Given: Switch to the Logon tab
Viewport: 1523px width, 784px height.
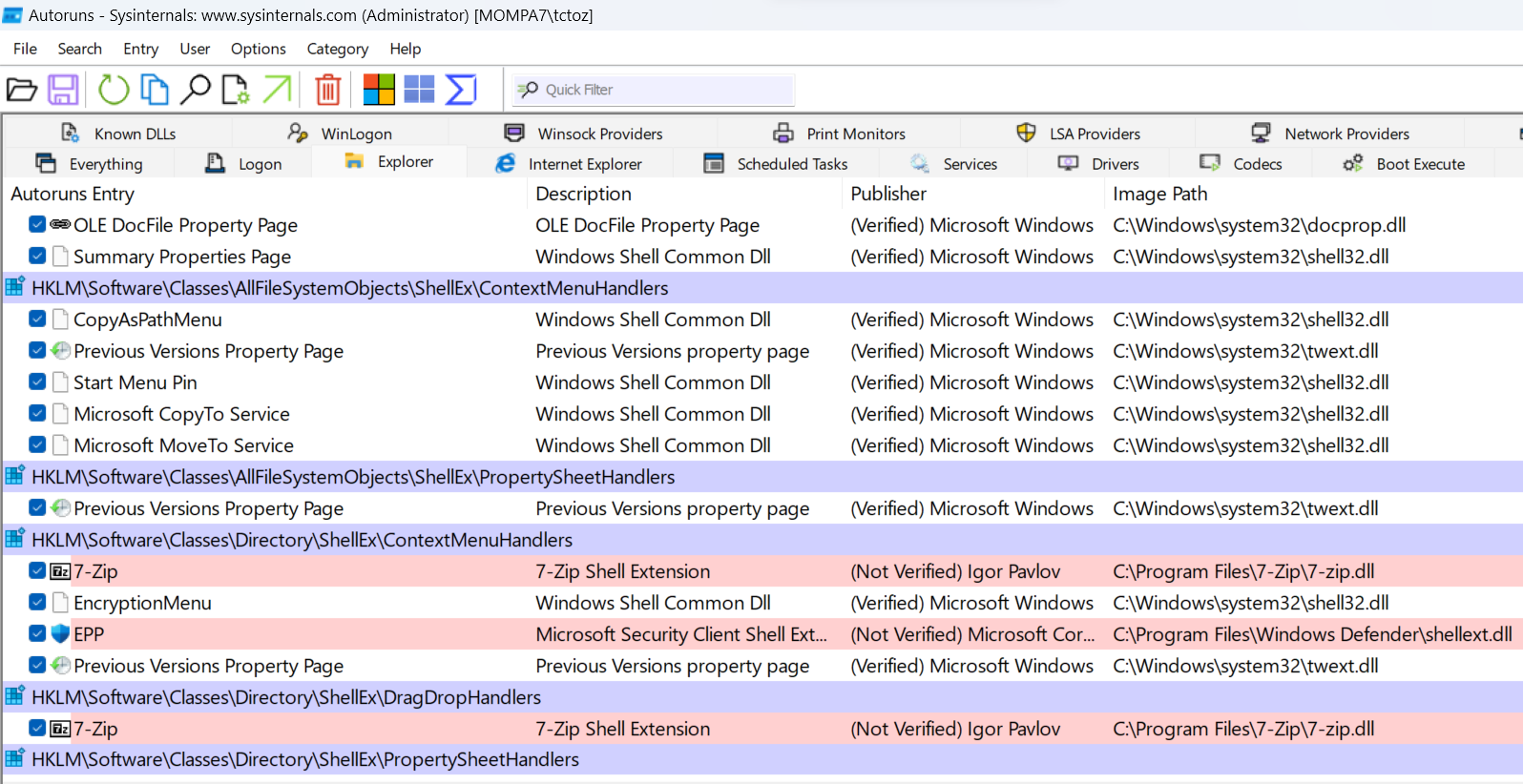Looking at the screenshot, I should coord(244,163).
